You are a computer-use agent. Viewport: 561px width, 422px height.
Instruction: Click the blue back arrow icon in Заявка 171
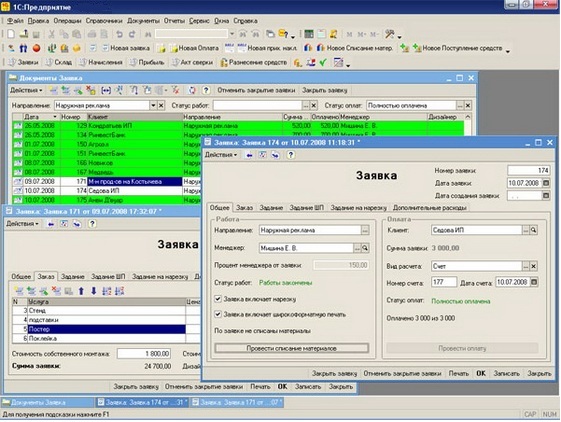[51, 224]
